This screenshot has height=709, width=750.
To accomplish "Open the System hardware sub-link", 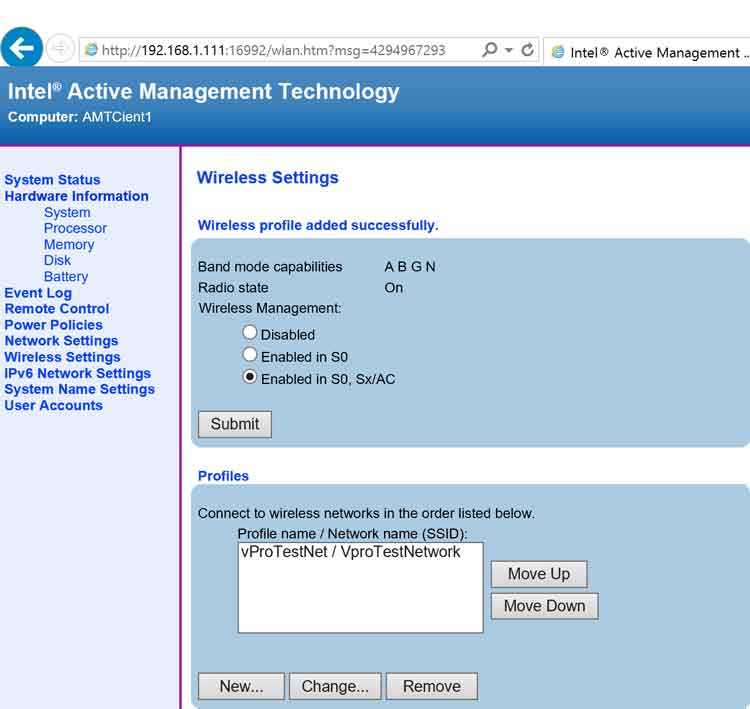I will click(x=67, y=212).
